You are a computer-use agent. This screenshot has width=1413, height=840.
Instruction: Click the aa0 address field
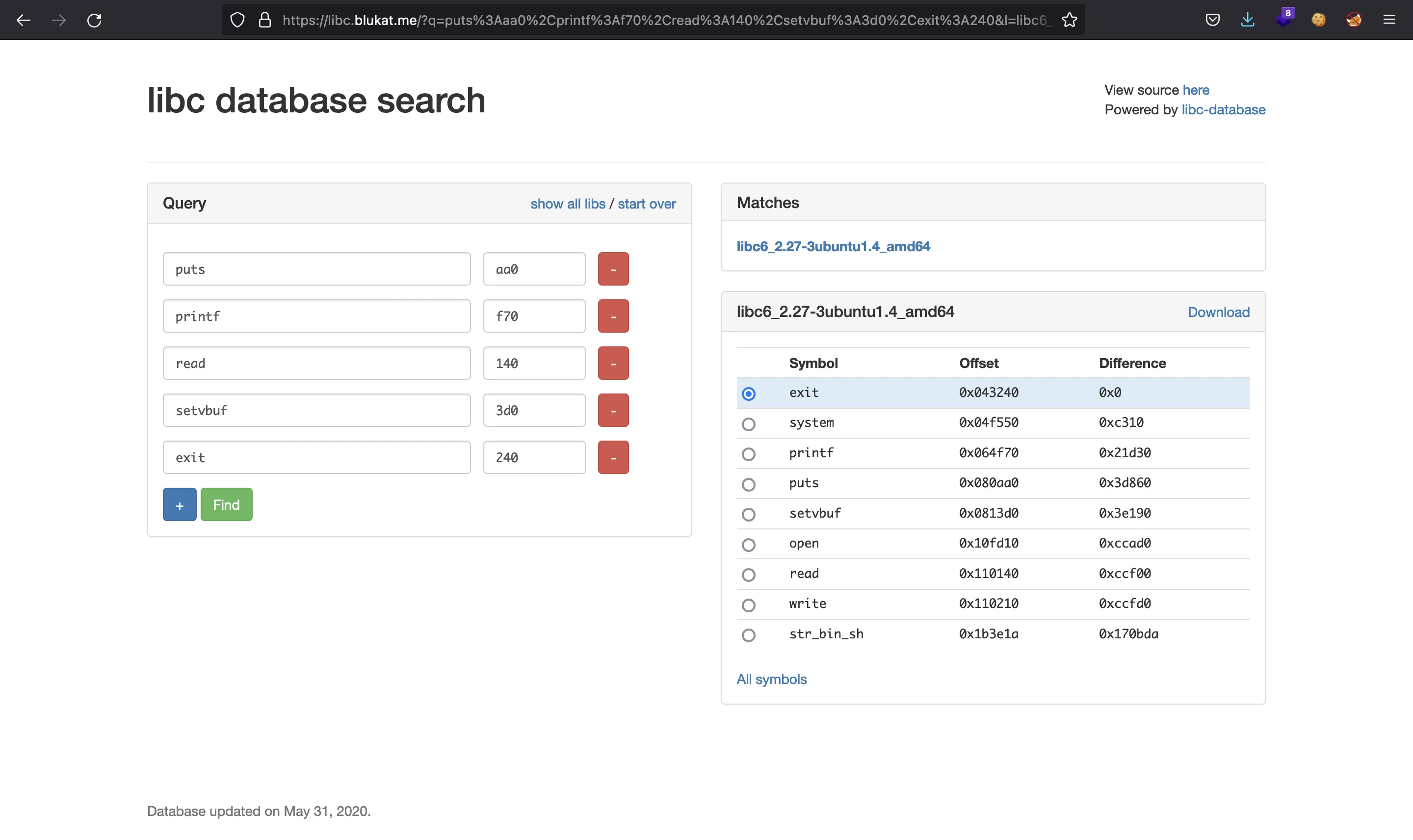tap(534, 269)
